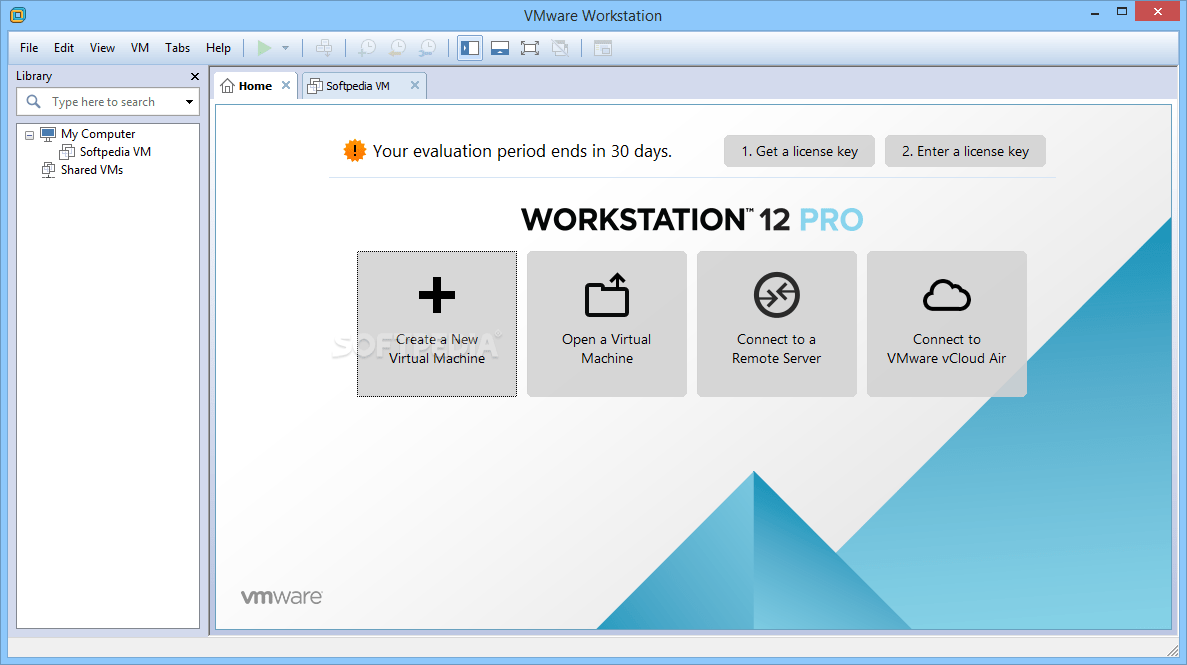
Task: Collapse the My Computer tree node
Action: pyautogui.click(x=29, y=135)
